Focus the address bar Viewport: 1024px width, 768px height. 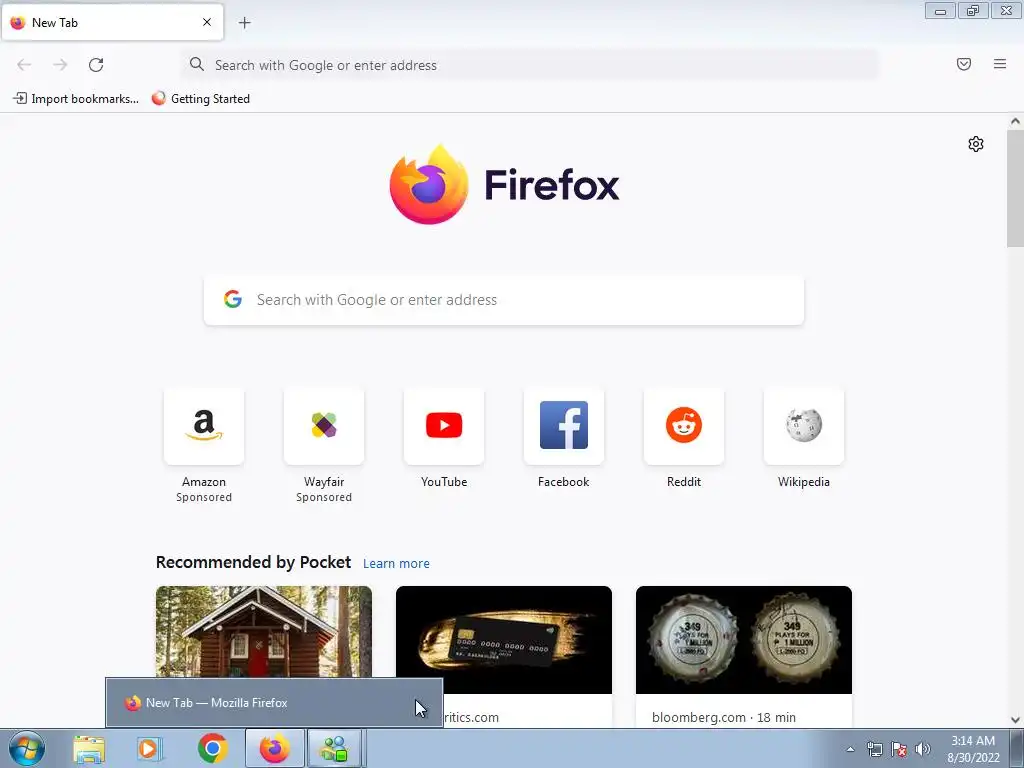pyautogui.click(x=529, y=65)
